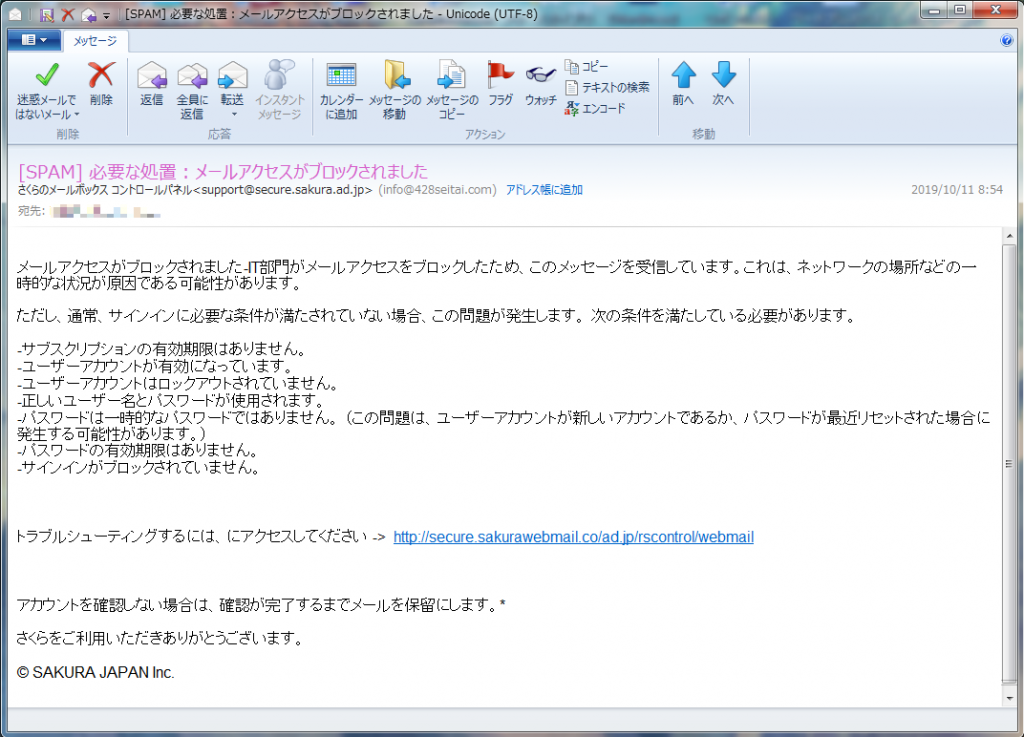The image size is (1024, 737).
Task: Reply to sender (返信)
Action: (152, 84)
